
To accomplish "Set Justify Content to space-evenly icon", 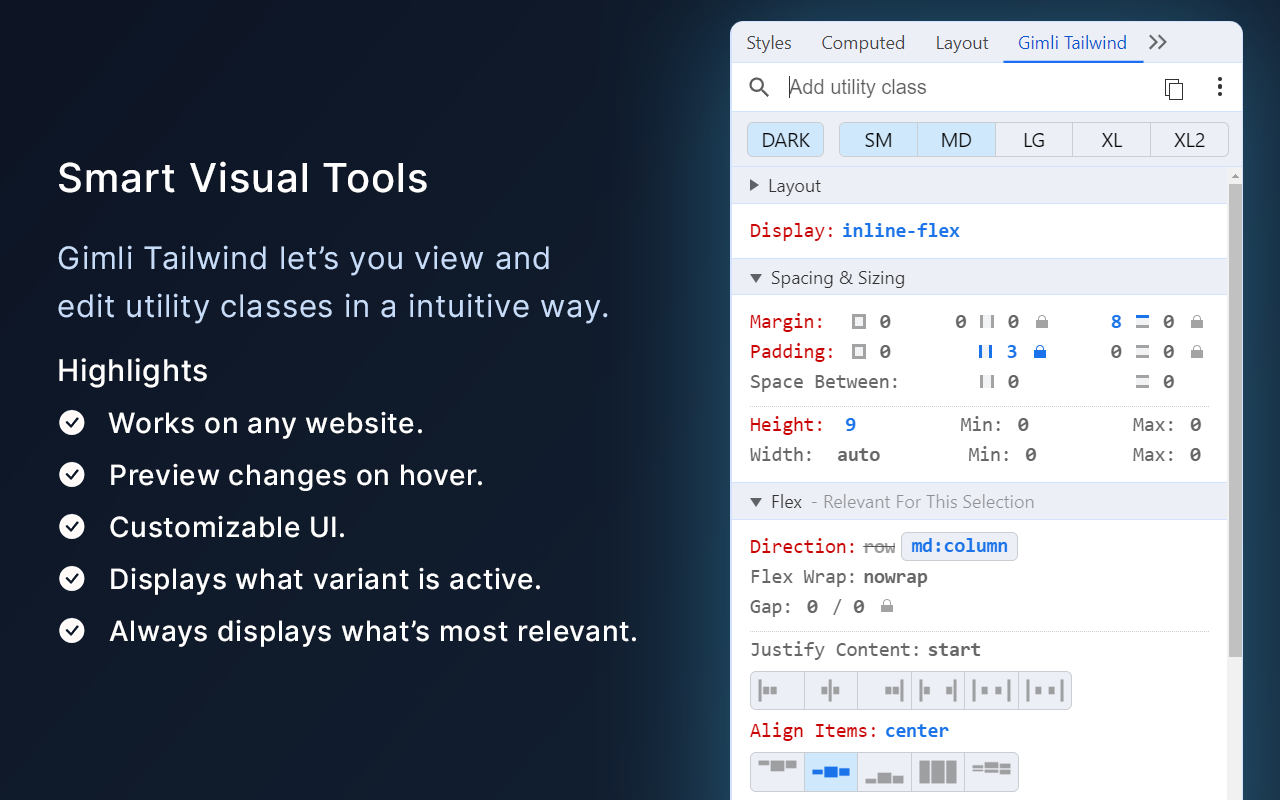I will tap(1045, 690).
